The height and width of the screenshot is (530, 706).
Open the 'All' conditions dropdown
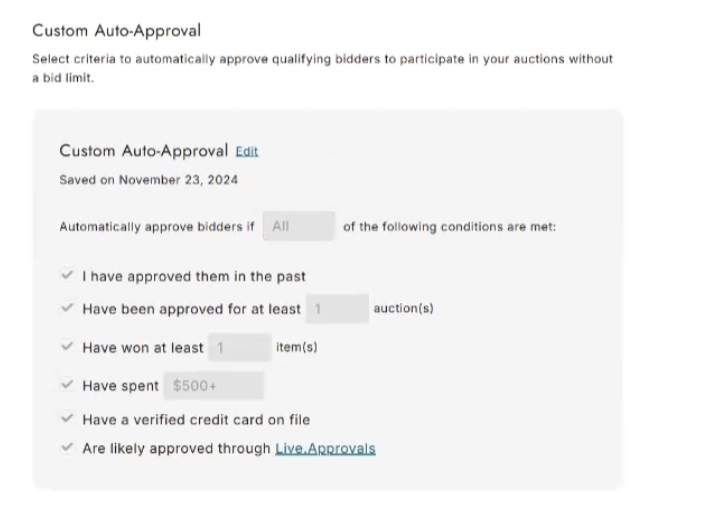click(299, 226)
